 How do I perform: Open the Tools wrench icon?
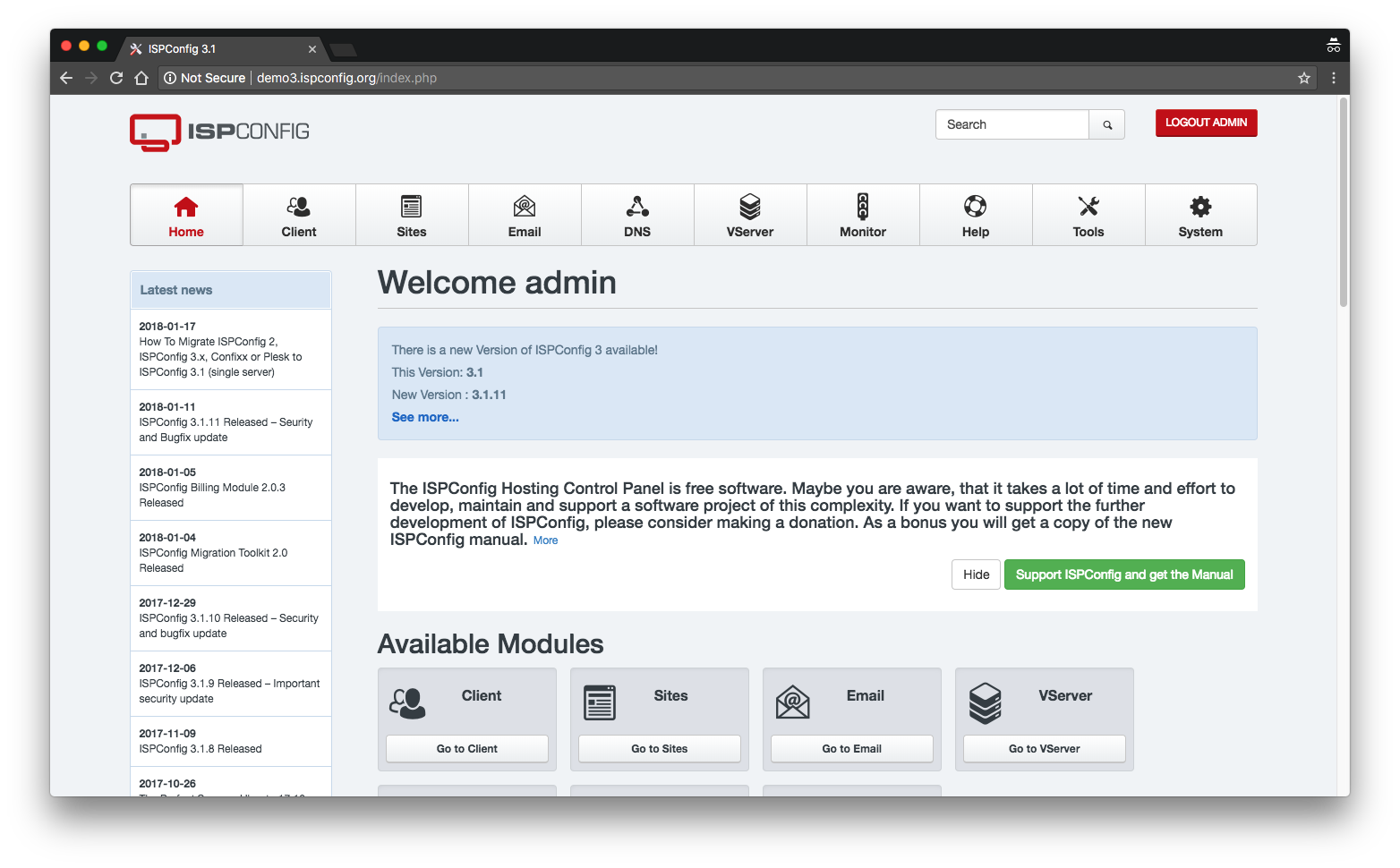point(1088,207)
